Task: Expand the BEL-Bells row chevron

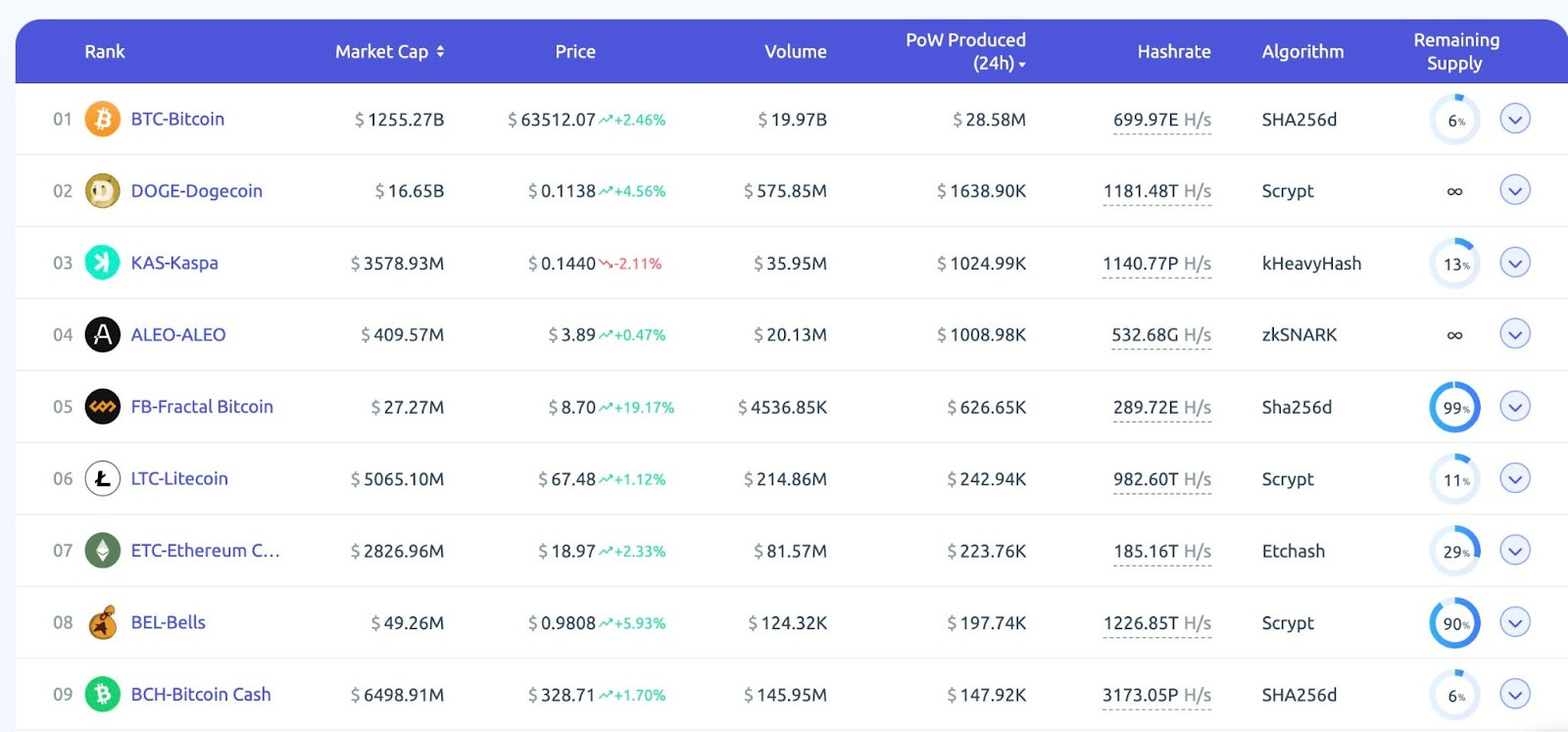Action: [x=1515, y=622]
